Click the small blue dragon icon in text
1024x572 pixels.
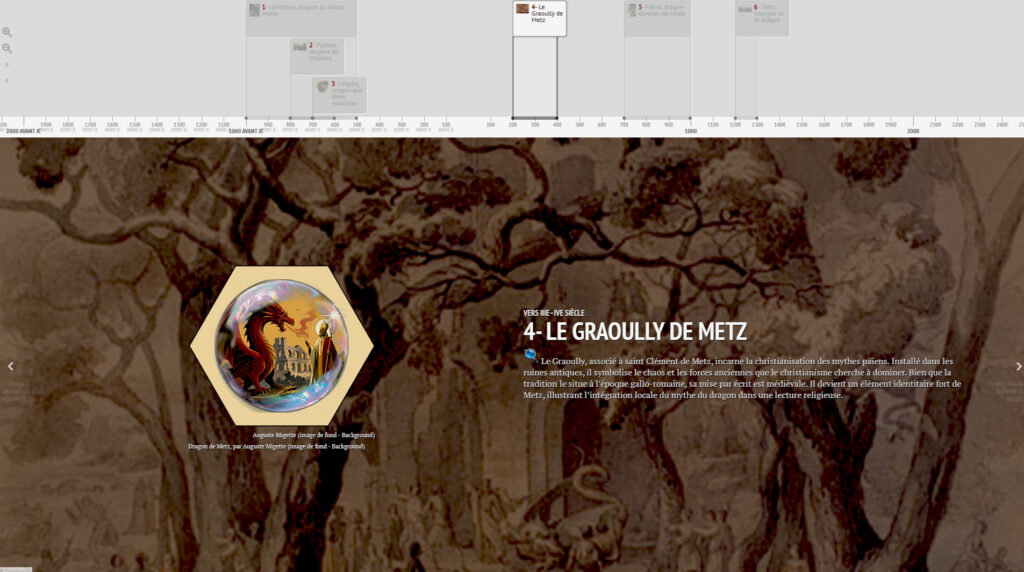pos(530,354)
